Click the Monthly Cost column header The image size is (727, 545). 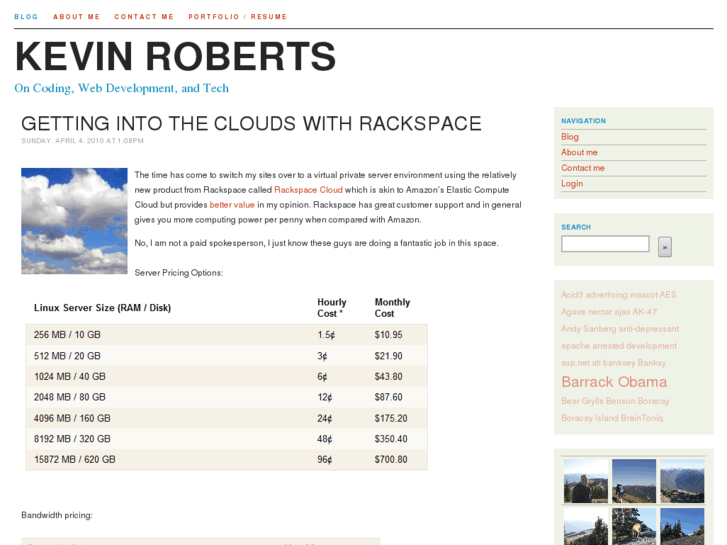(392, 308)
